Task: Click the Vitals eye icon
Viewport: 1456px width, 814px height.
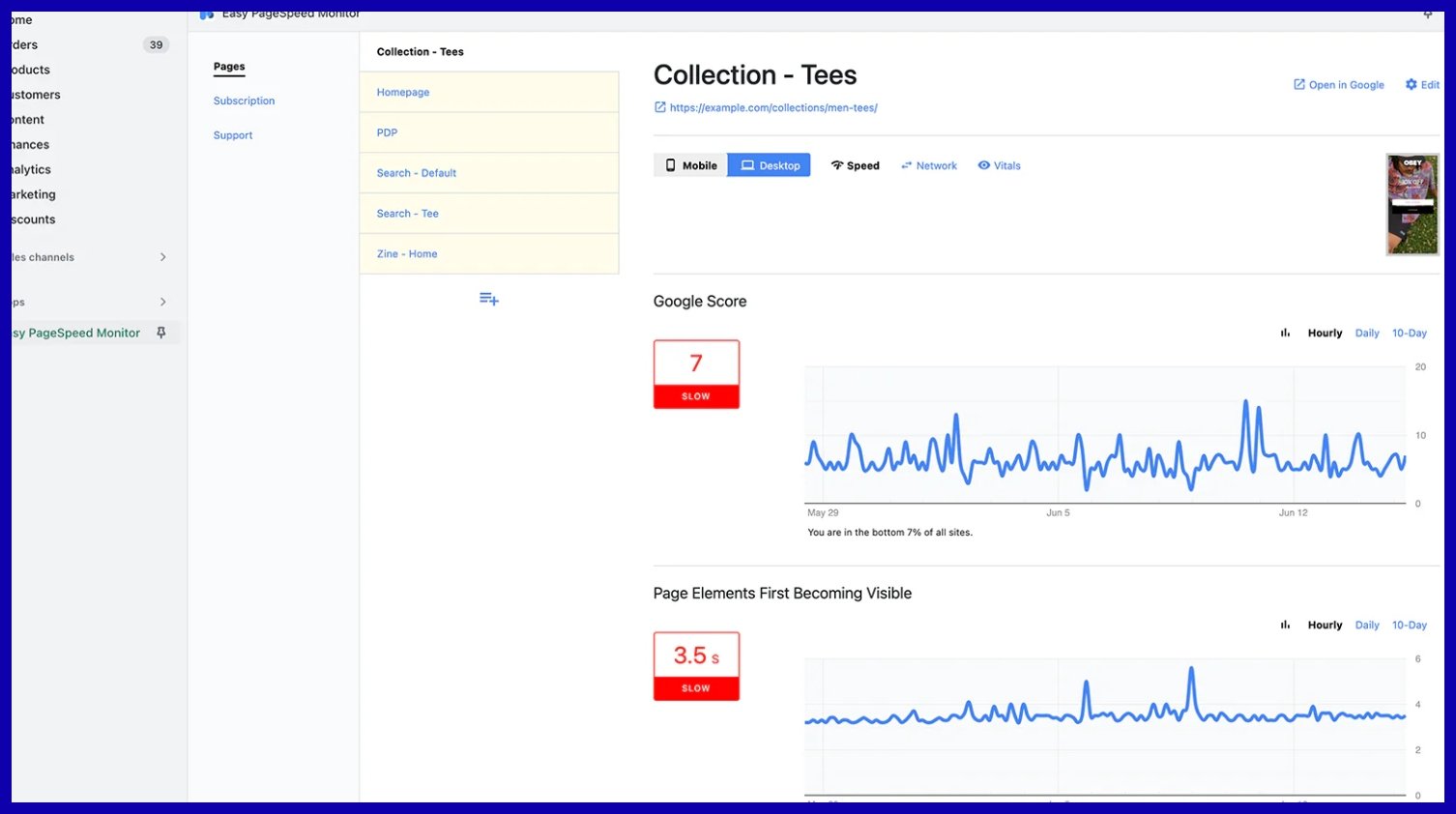Action: (983, 165)
